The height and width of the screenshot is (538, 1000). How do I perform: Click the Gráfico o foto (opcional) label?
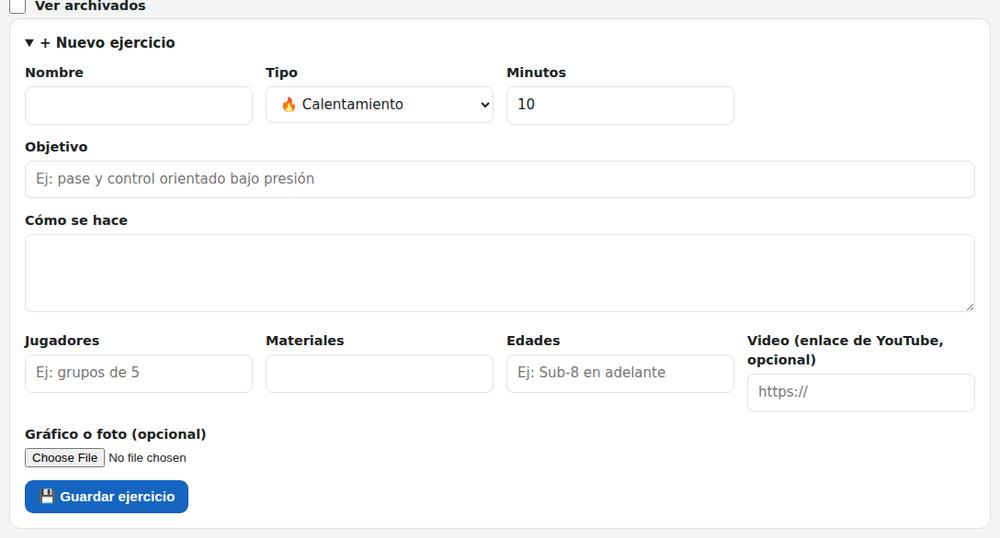pos(115,434)
